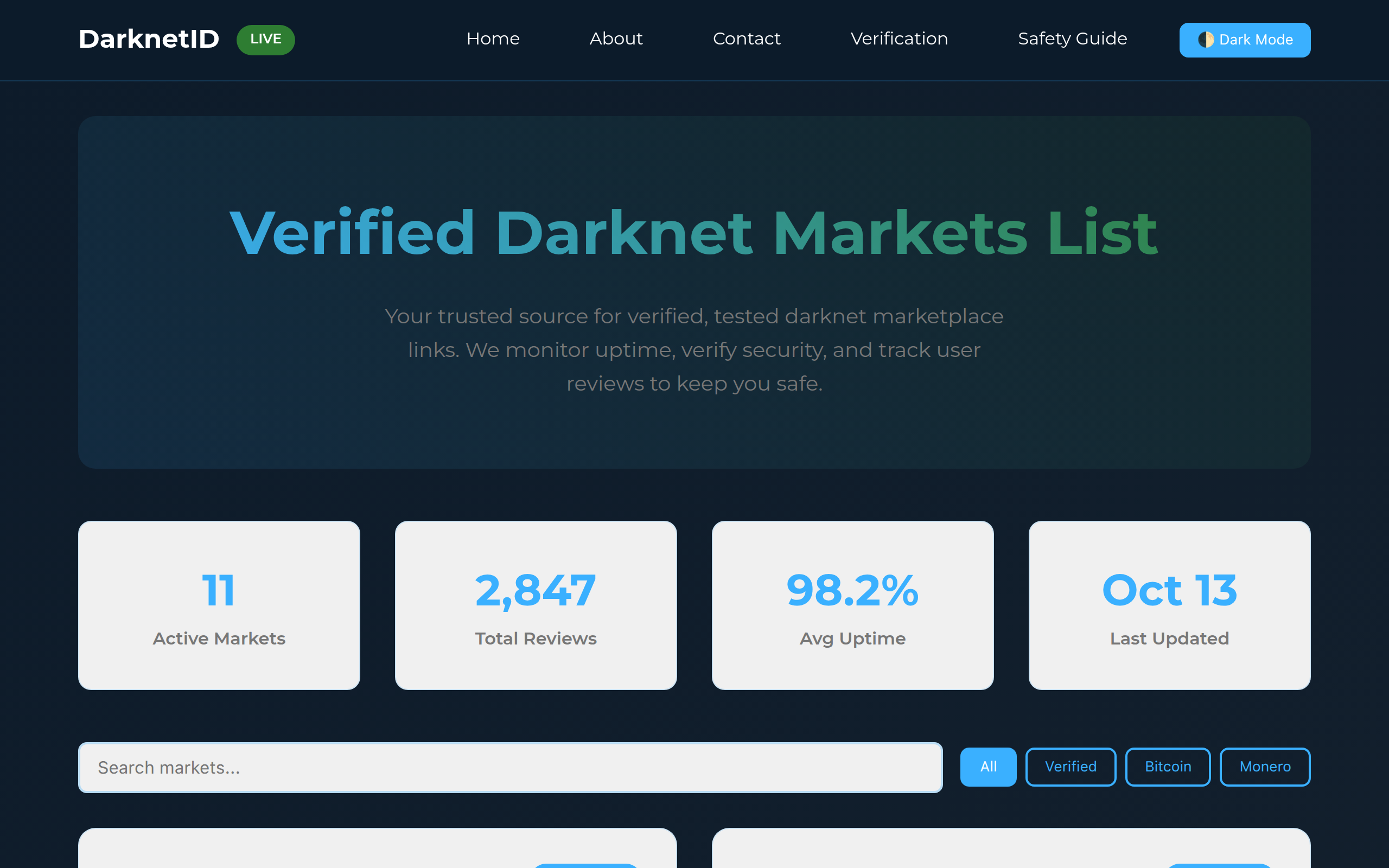Open the Safety Guide link
Viewport: 1389px width, 868px height.
[1072, 39]
